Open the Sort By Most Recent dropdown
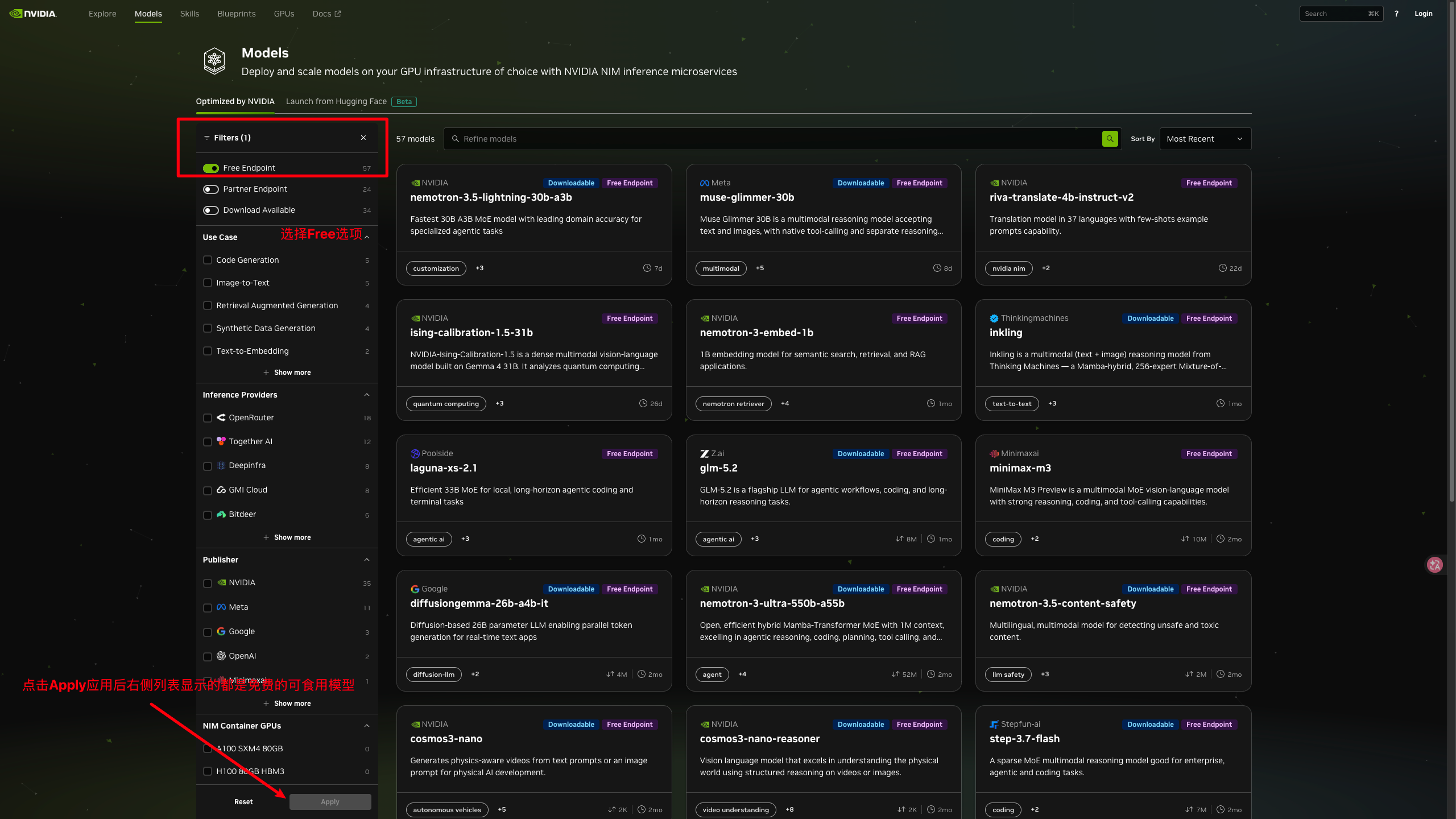This screenshot has width=1456, height=819. [1205, 139]
